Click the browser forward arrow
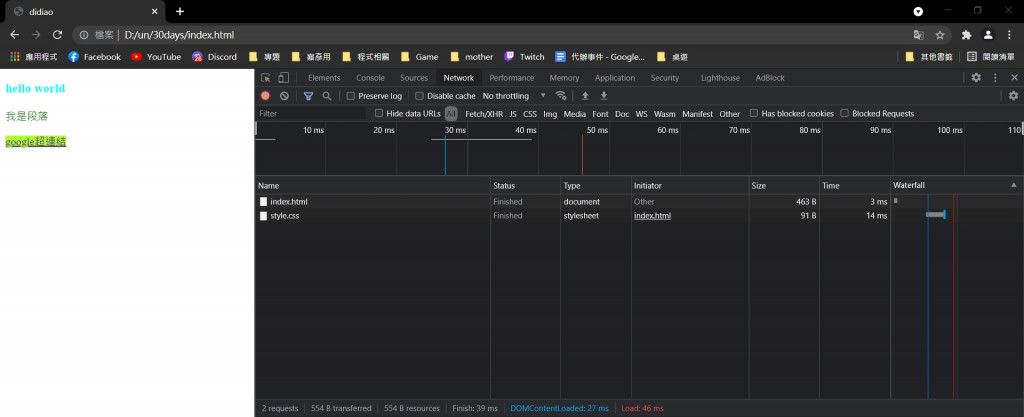 pyautogui.click(x=36, y=35)
